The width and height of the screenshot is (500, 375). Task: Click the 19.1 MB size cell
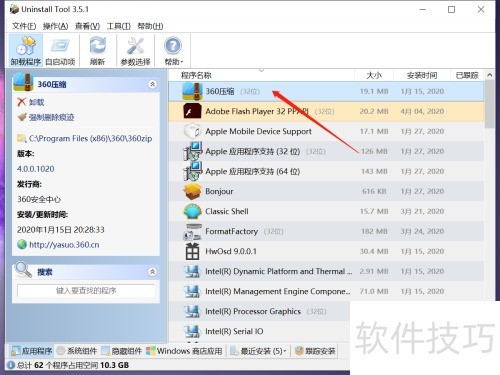[x=374, y=91]
